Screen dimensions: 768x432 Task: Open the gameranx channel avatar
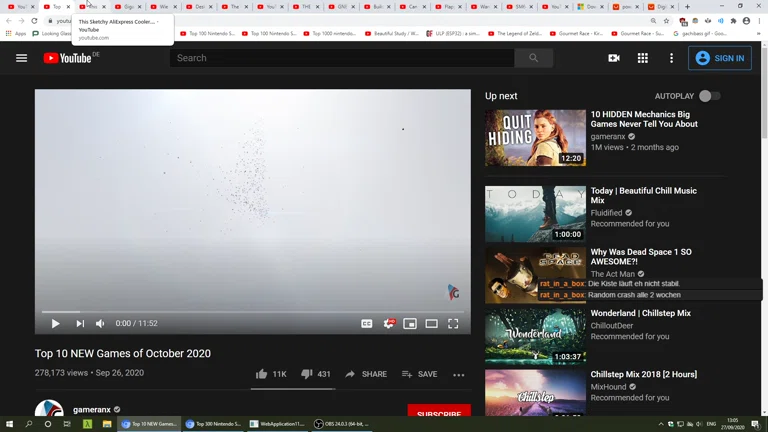pyautogui.click(x=49, y=408)
